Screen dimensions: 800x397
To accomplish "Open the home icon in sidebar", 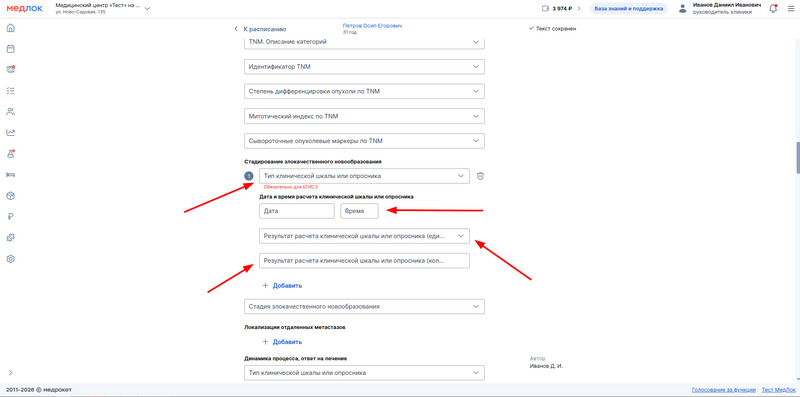I will coord(11,28).
